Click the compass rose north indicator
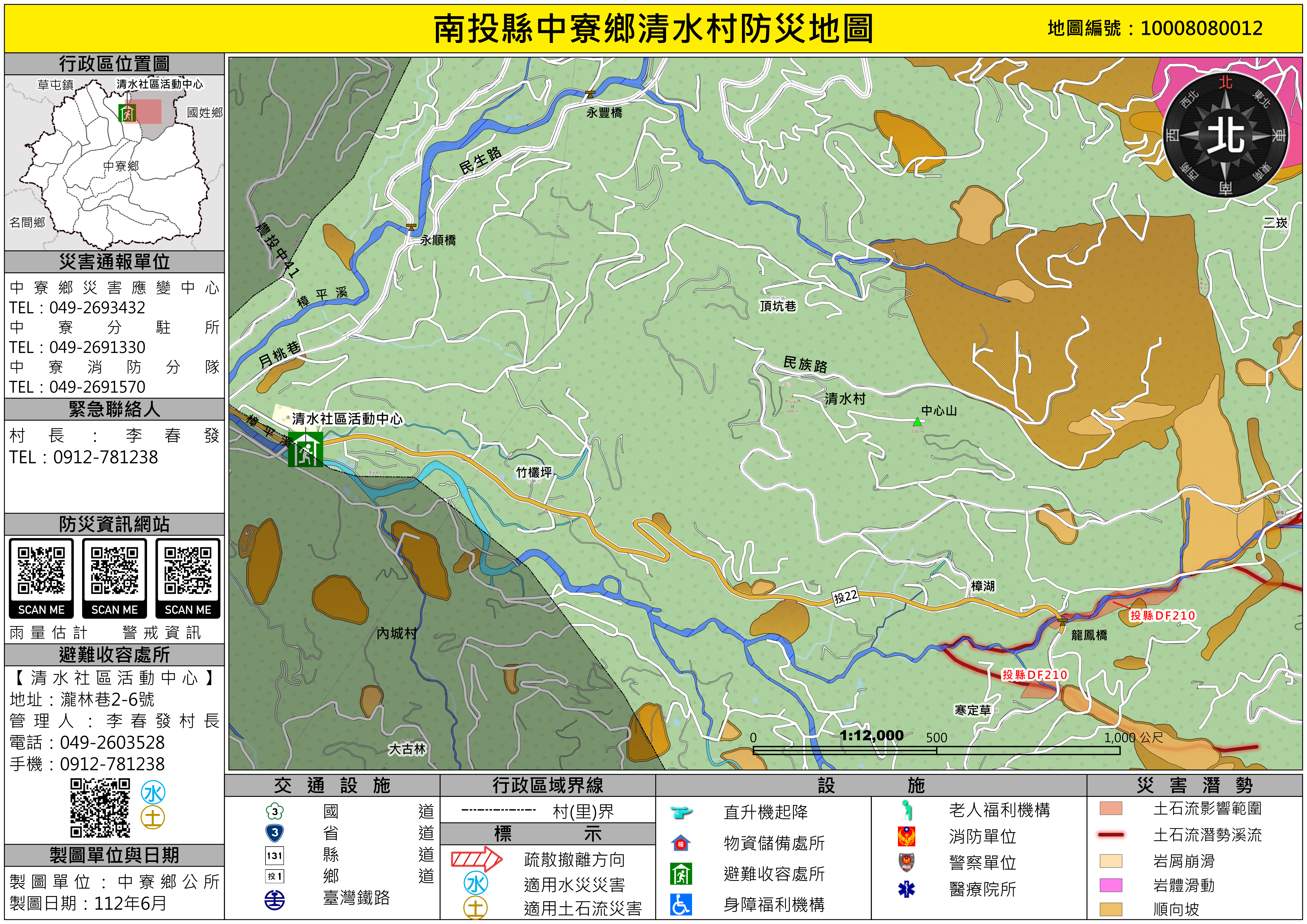This screenshot has height=924, width=1307. [1225, 136]
